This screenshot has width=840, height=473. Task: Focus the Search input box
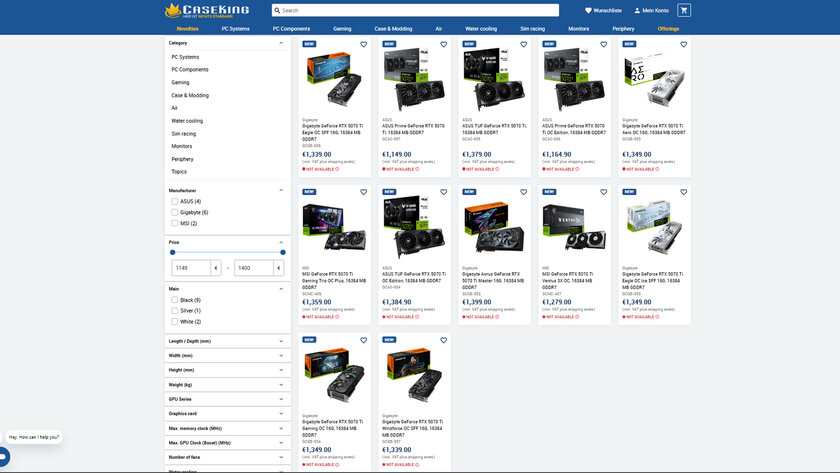[415, 10]
